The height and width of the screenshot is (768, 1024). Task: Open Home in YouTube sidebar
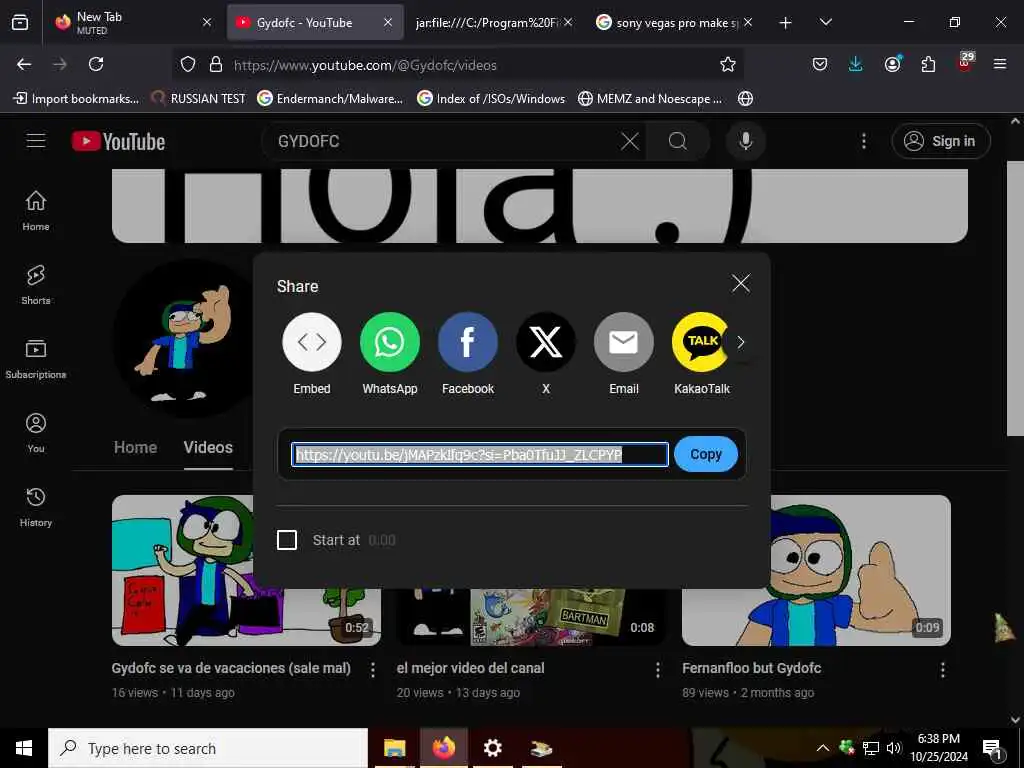36,211
